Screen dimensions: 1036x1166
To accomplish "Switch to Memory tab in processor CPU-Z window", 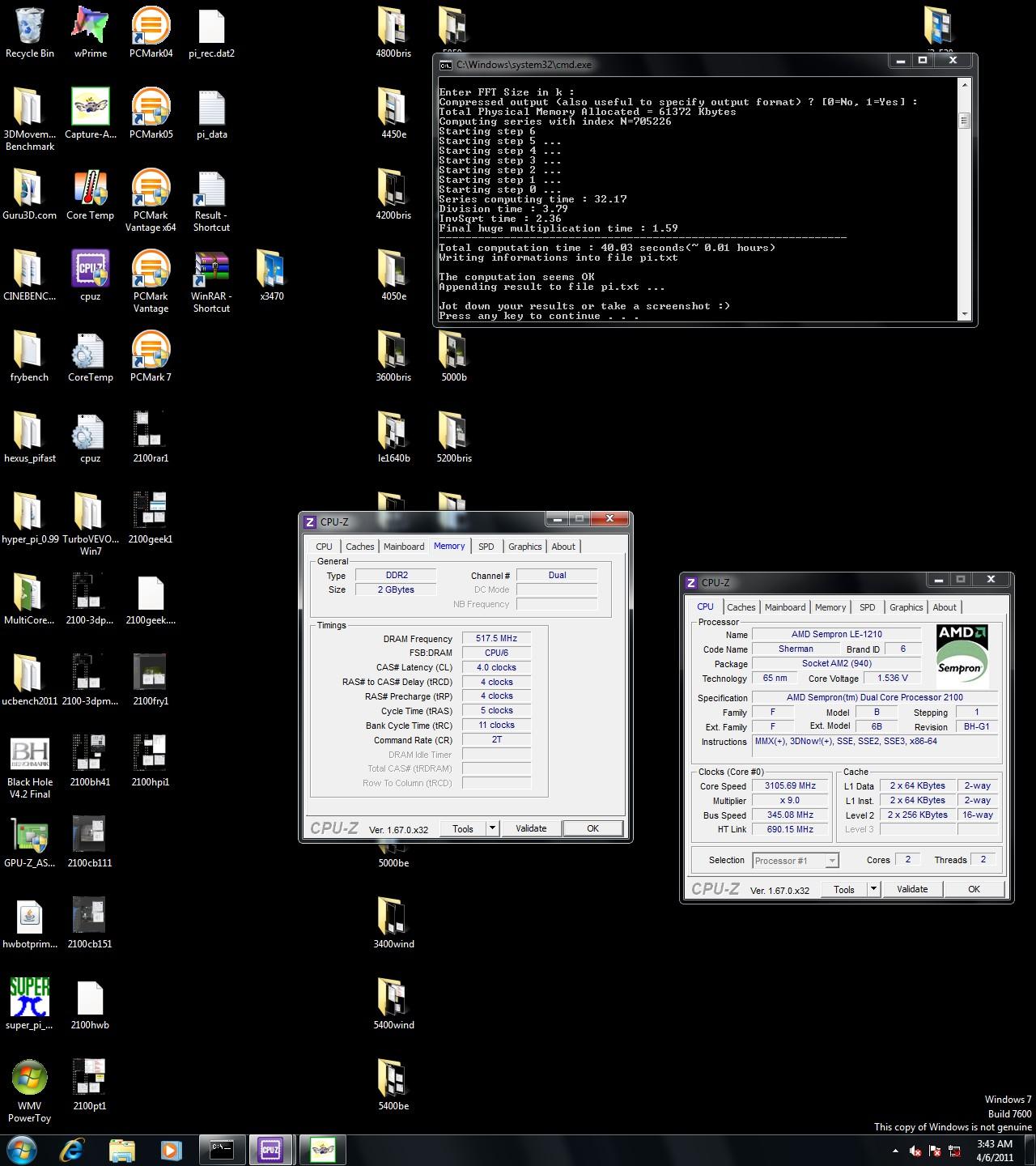I will pos(830,607).
